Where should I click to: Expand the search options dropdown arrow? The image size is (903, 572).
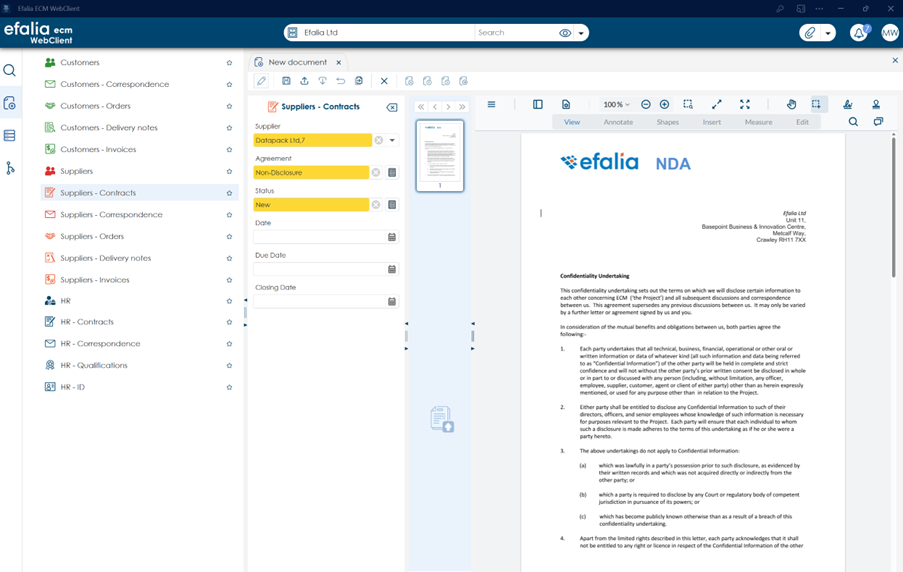click(x=581, y=33)
